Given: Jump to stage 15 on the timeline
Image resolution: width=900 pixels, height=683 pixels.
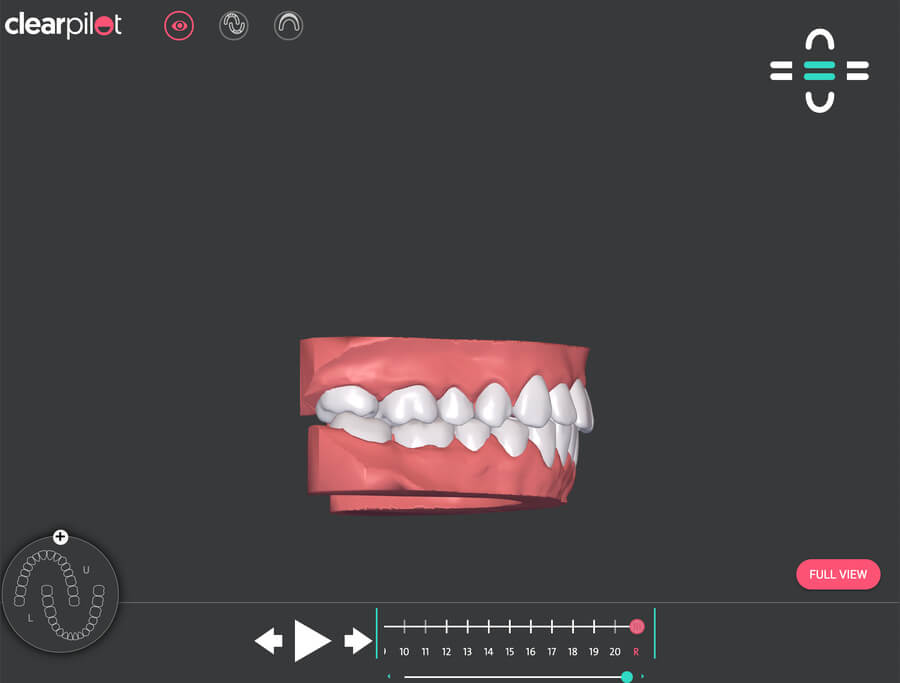Looking at the screenshot, I should coord(509,627).
